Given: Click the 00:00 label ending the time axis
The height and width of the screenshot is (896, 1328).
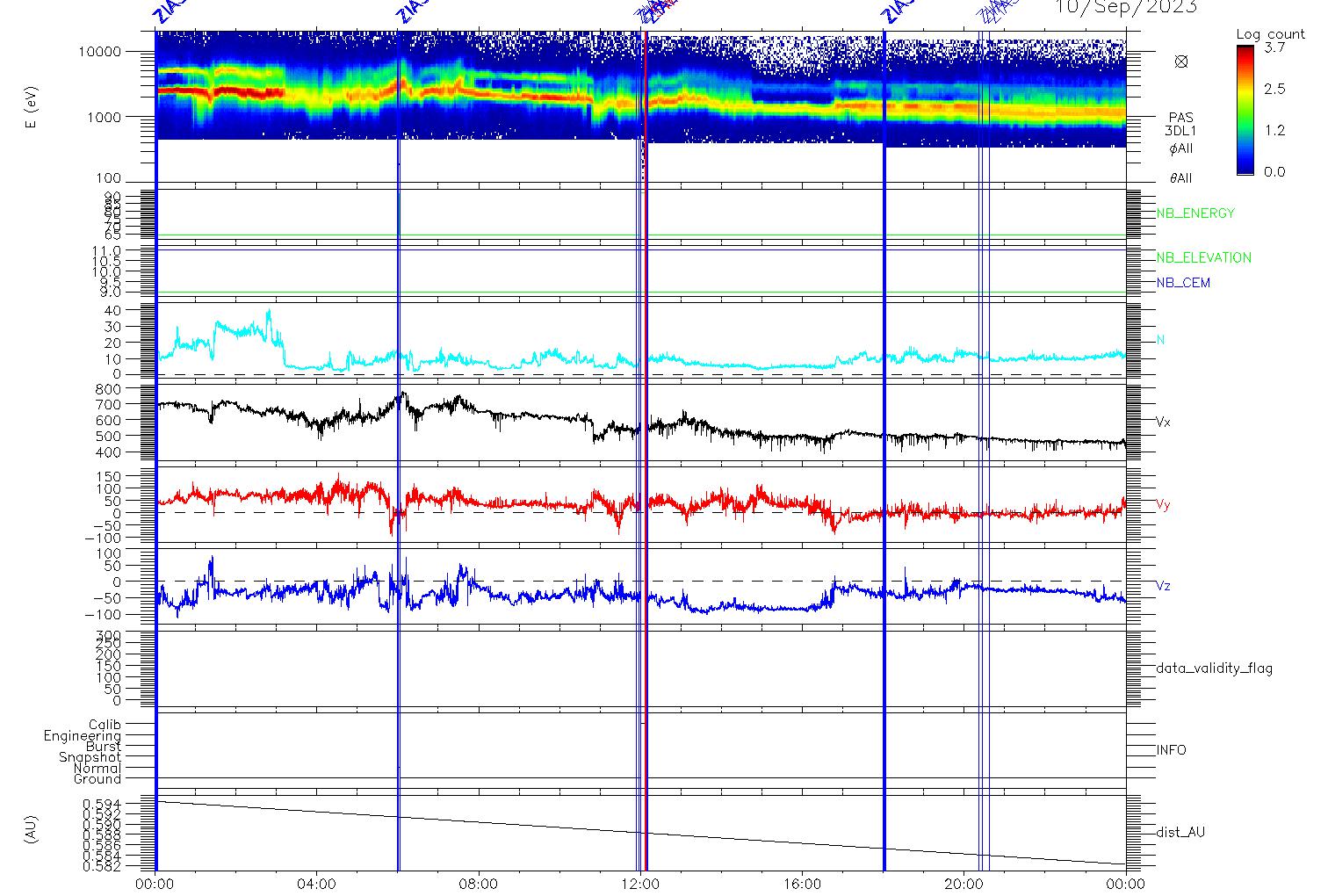Looking at the screenshot, I should tap(1125, 885).
